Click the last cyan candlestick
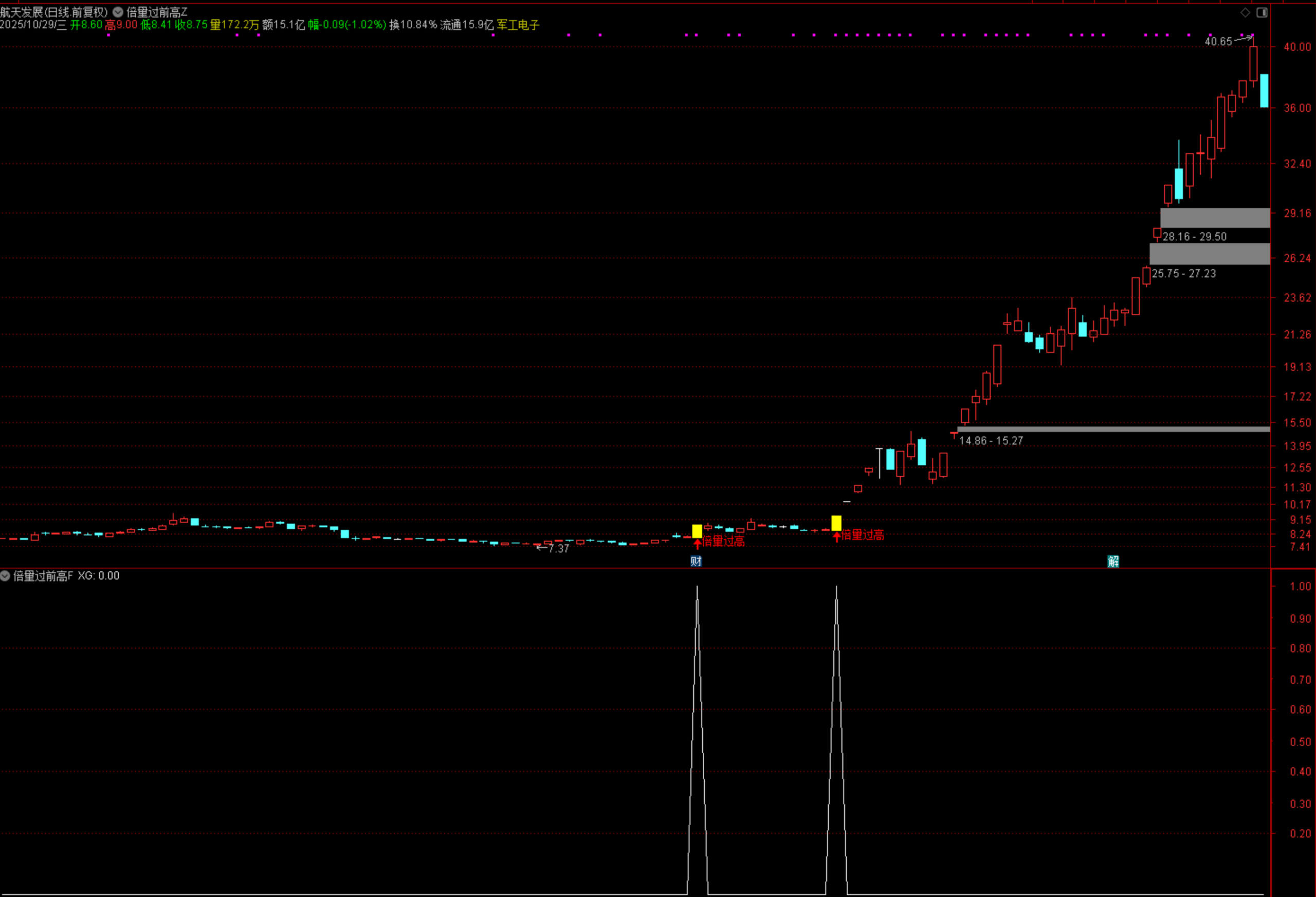The width and height of the screenshot is (1316, 897). [x=1264, y=91]
